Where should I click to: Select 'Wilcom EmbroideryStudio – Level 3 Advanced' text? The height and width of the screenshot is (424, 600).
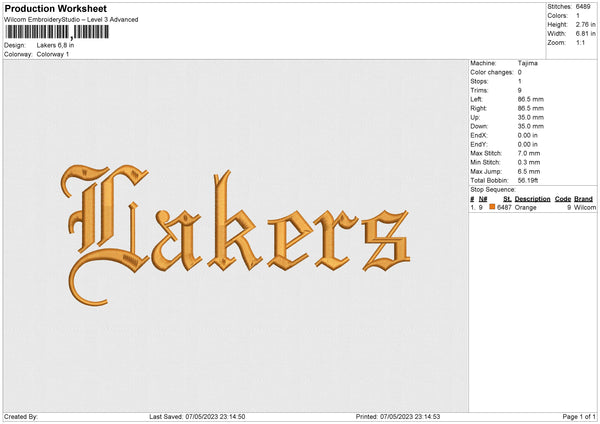71,20
